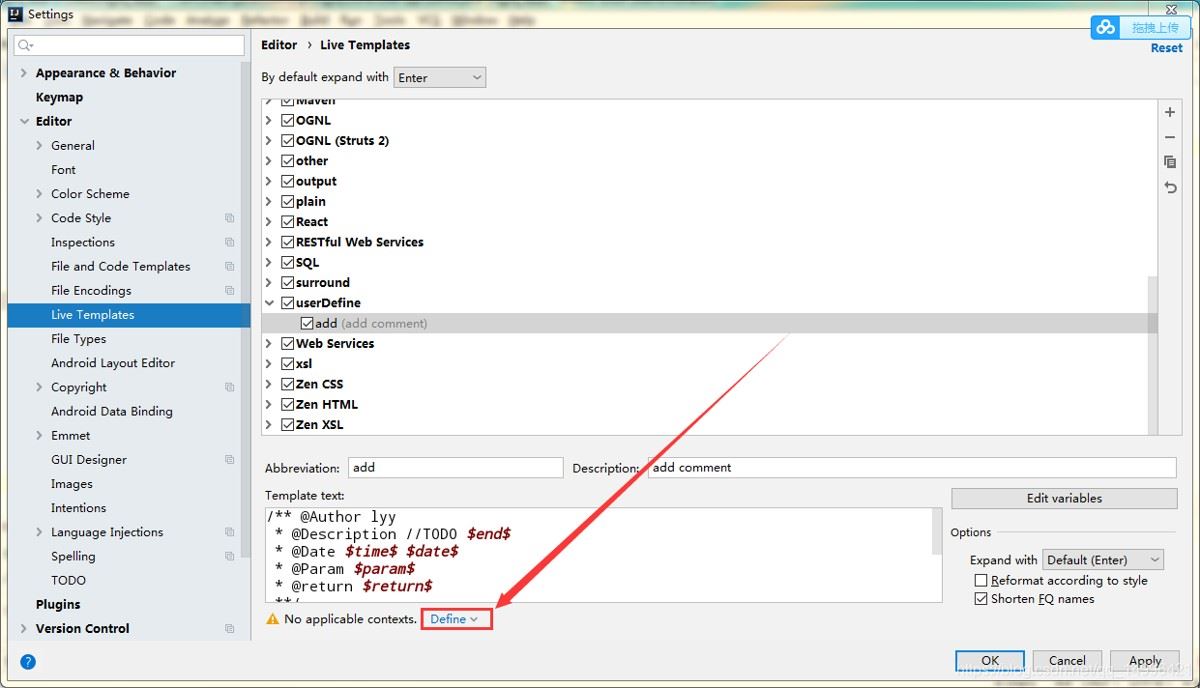Restore deleted defaults with revert icon
The image size is (1200, 688).
tap(1170, 187)
